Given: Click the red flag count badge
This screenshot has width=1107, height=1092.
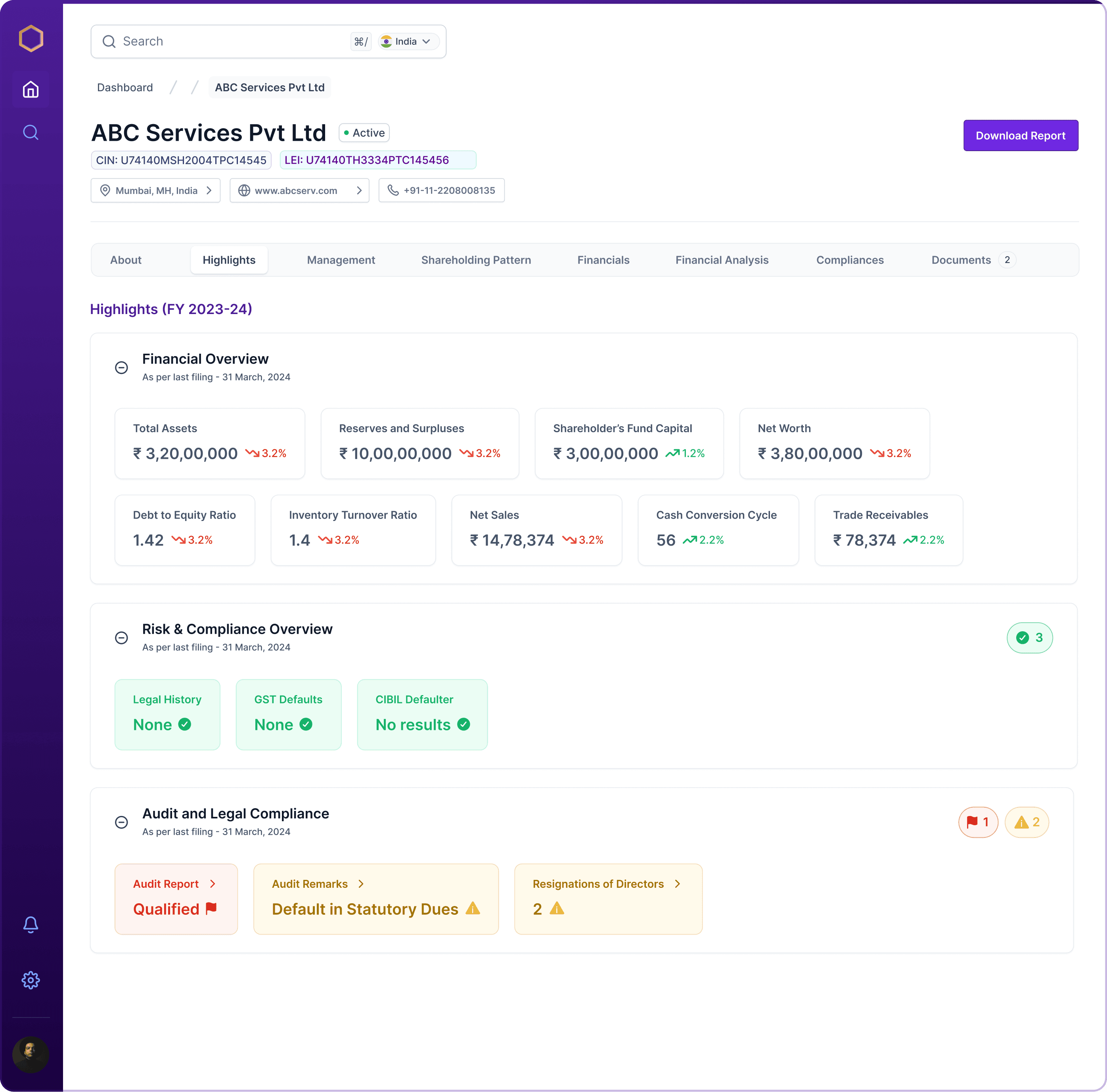Looking at the screenshot, I should pos(978,822).
